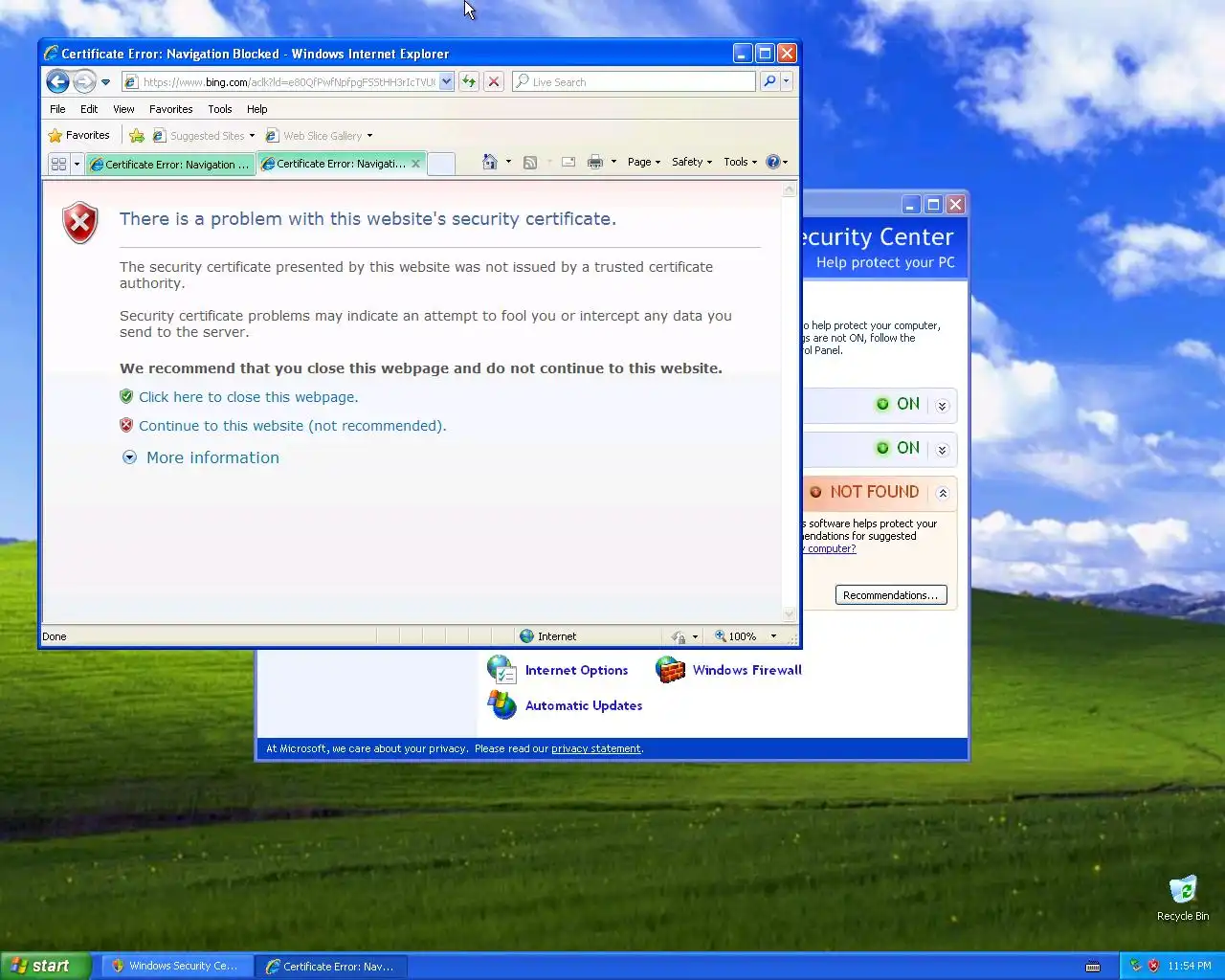
Task: Open the File menu
Action: point(57,109)
